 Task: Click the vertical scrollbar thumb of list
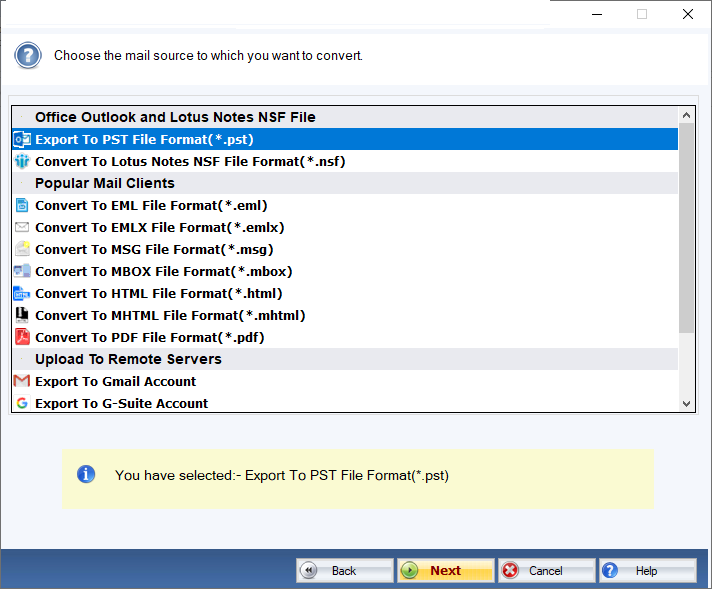tap(686, 228)
